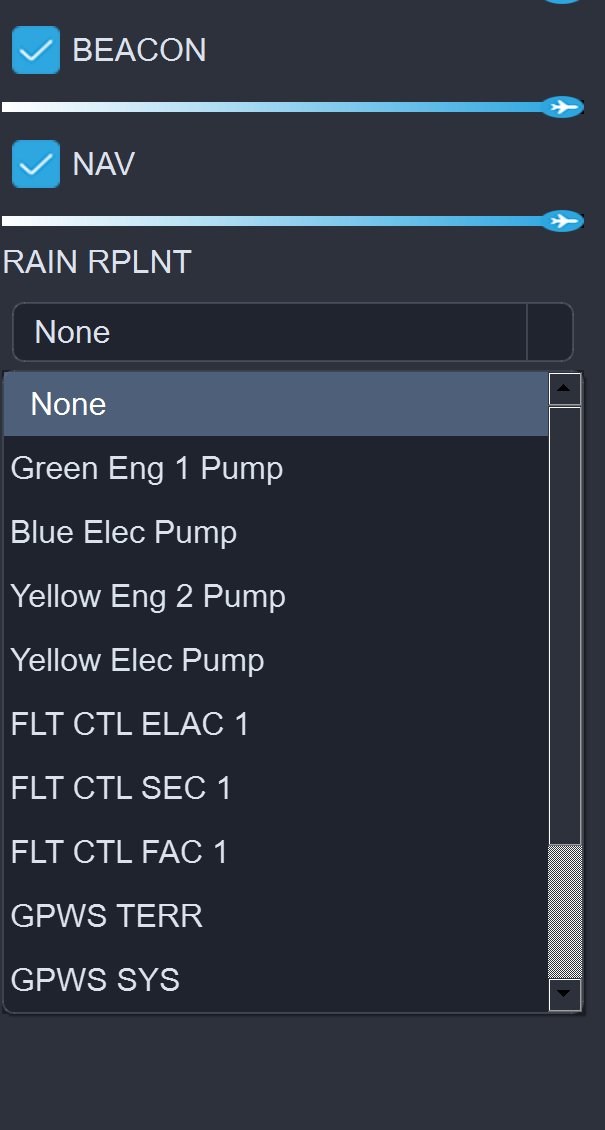Viewport: 605px width, 1130px height.
Task: Click the RAIN RPLNT dropdown arrow button
Action: (x=549, y=332)
